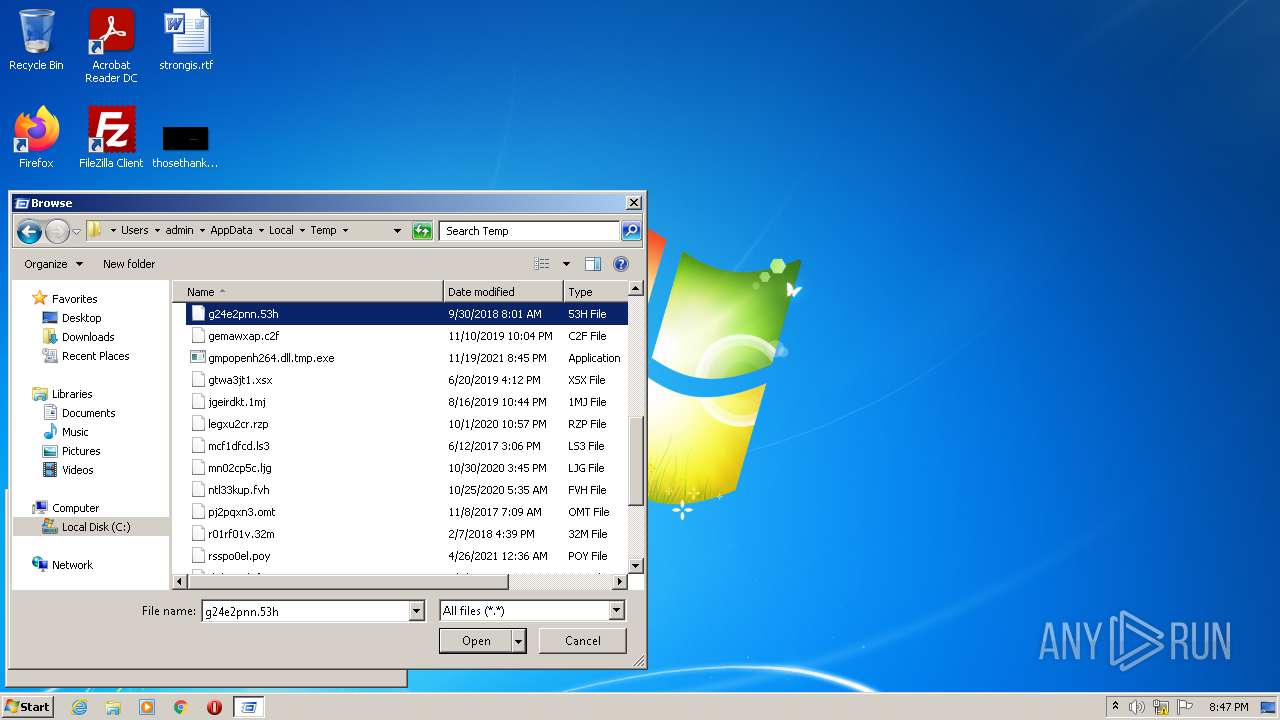Click the Search Temp input field
Screen dimensions: 1280x720
[529, 231]
